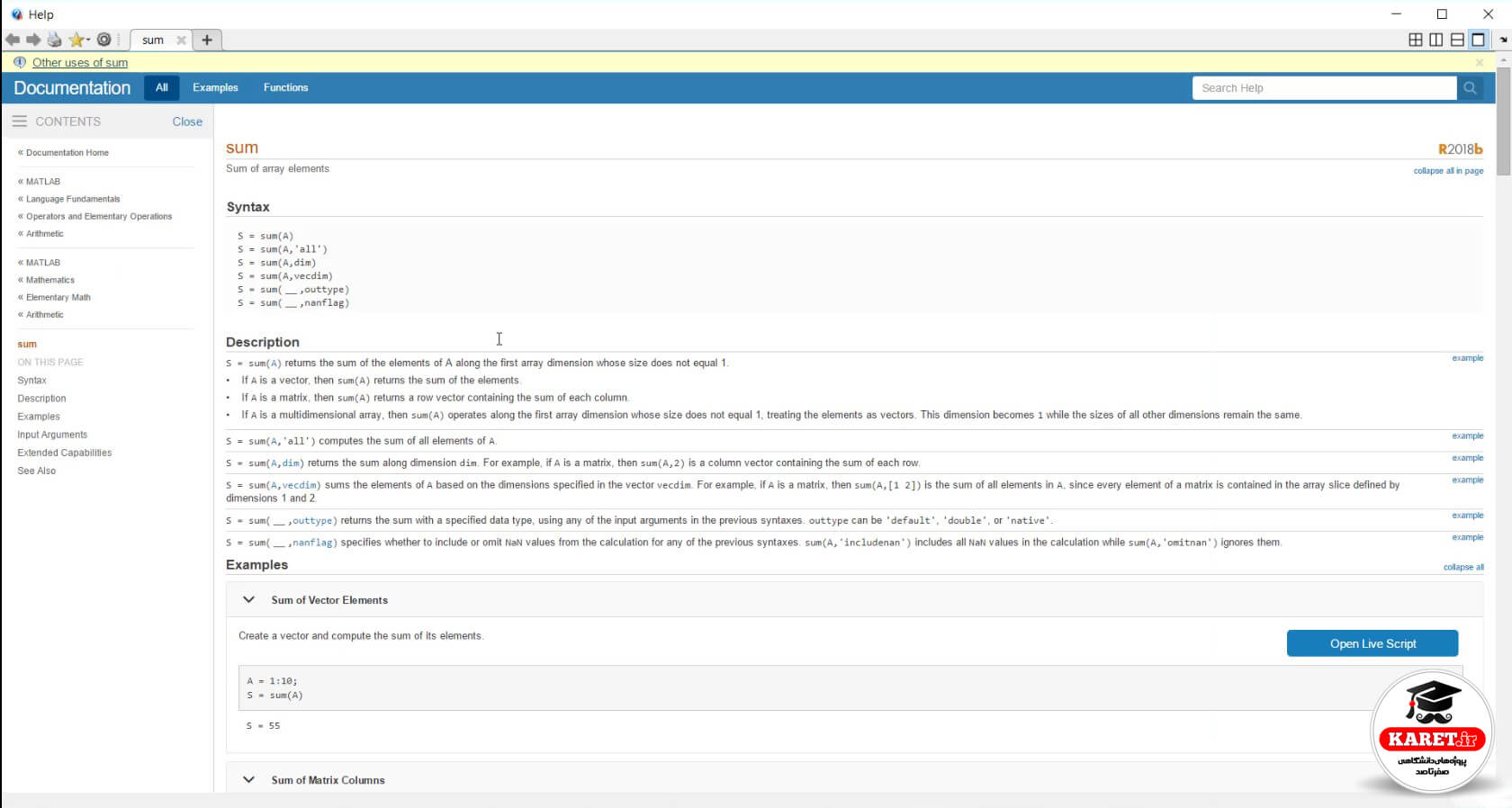The image size is (1512, 808).
Task: Jump to See Also from sidebar
Action: (36, 471)
